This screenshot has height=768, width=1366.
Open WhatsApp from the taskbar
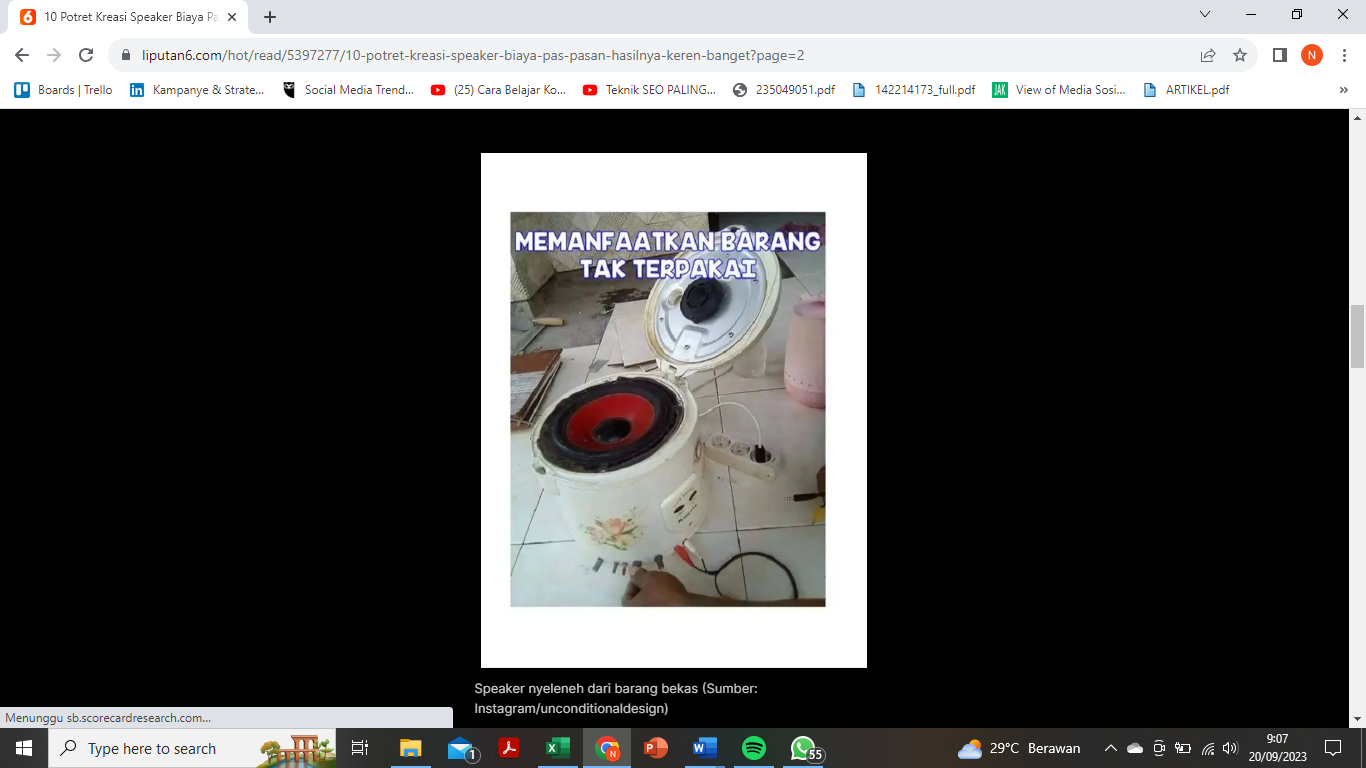803,748
